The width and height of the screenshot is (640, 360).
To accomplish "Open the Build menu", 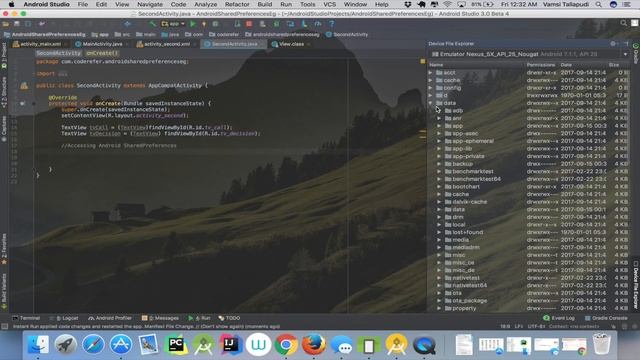I will click(x=265, y=4).
